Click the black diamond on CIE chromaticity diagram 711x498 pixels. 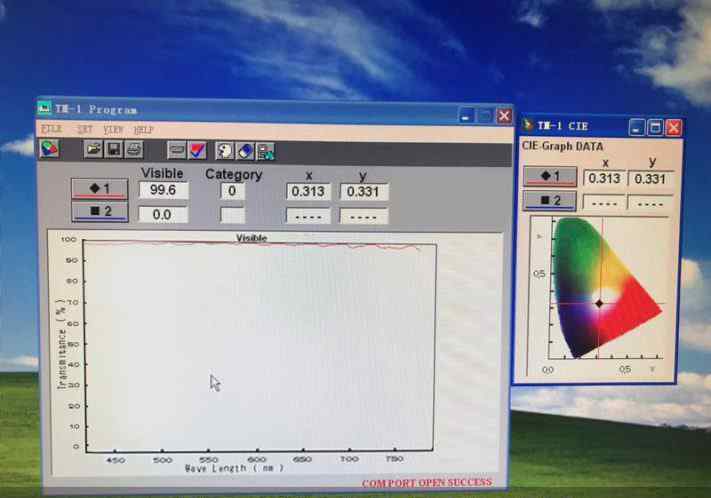pyautogui.click(x=600, y=303)
